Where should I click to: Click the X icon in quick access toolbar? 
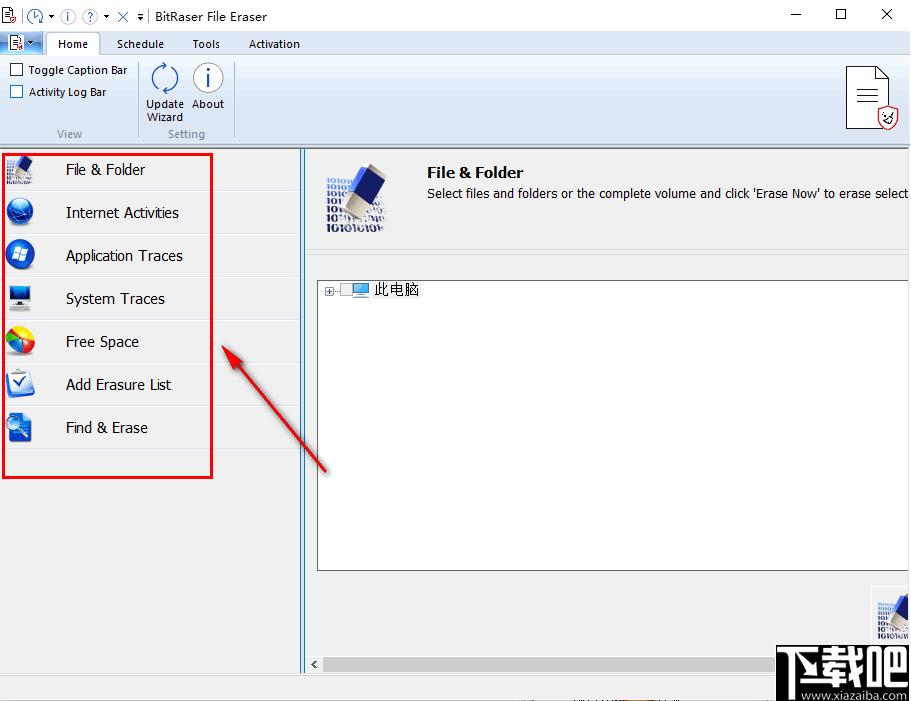pyautogui.click(x=123, y=17)
